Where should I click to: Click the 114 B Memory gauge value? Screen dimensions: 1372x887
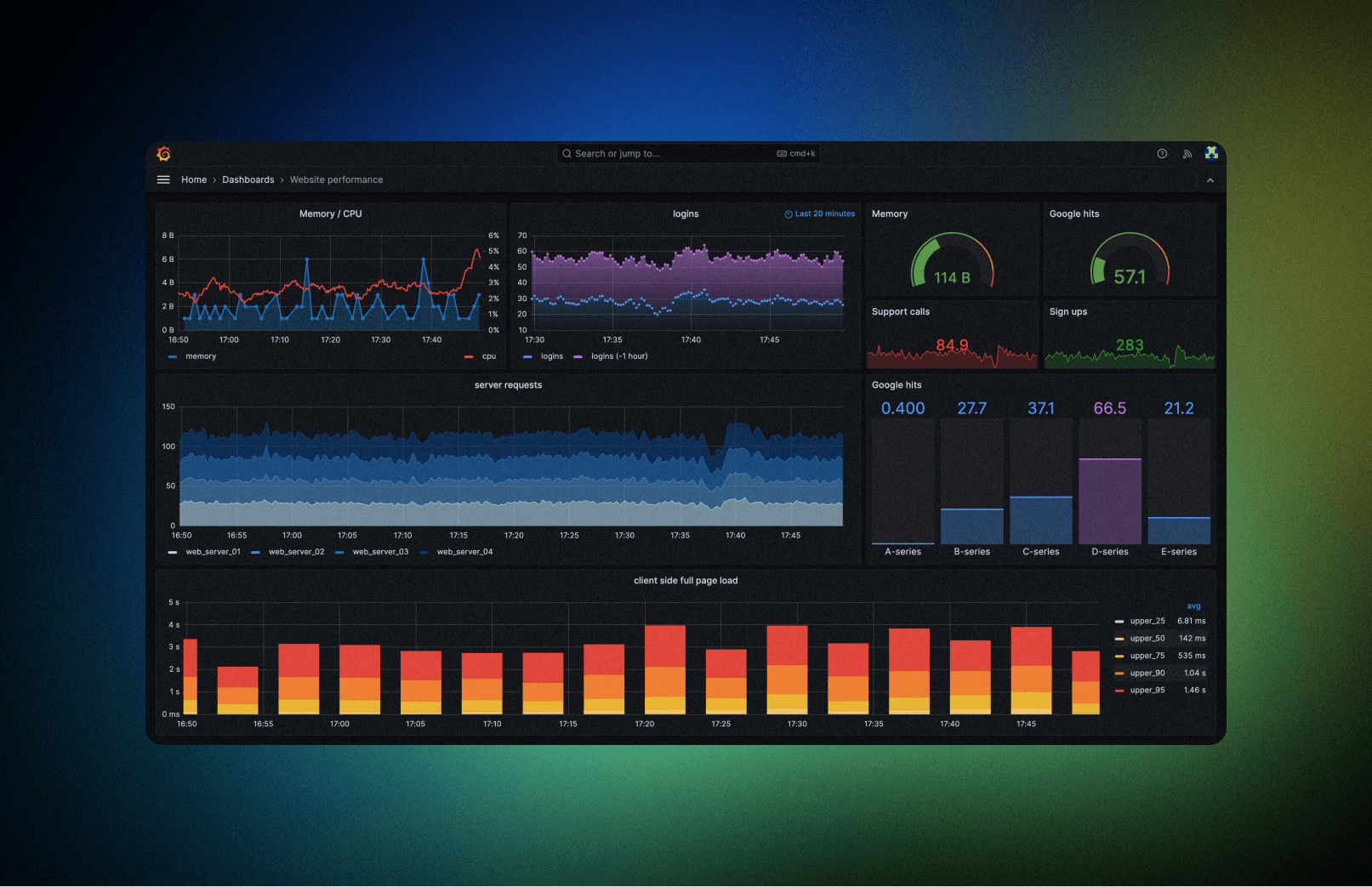point(952,277)
